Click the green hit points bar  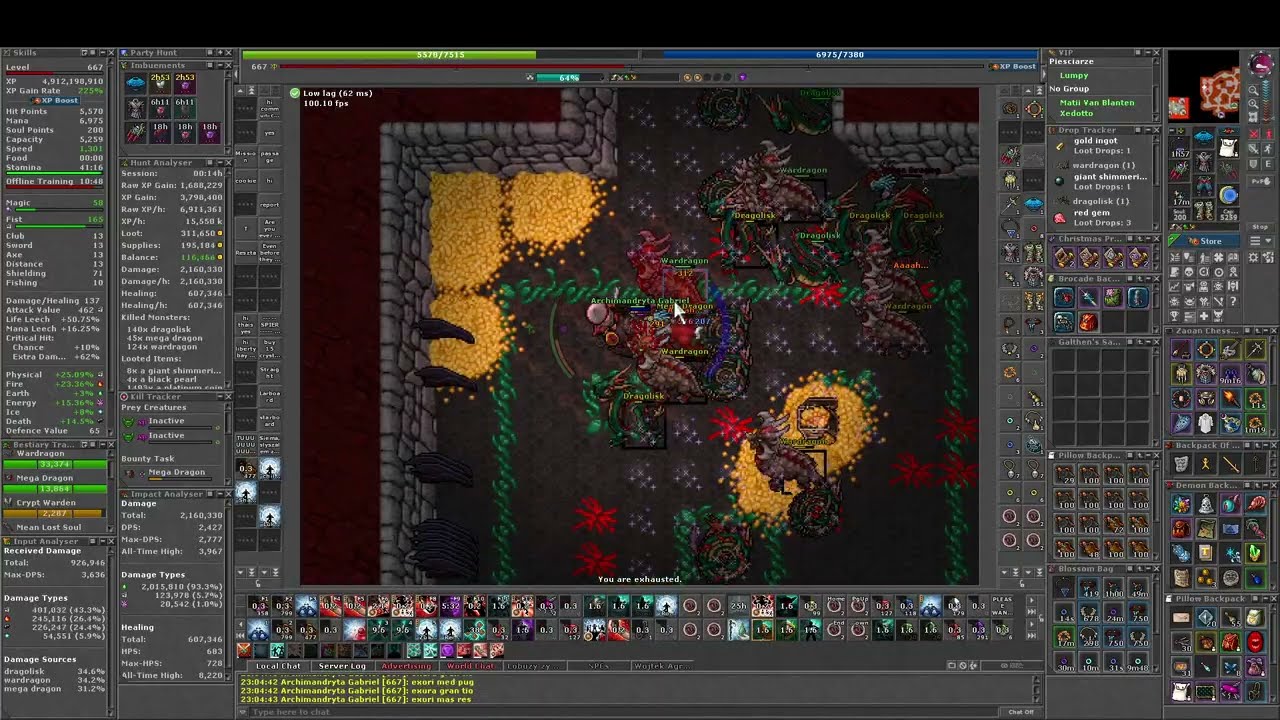[x=440, y=54]
